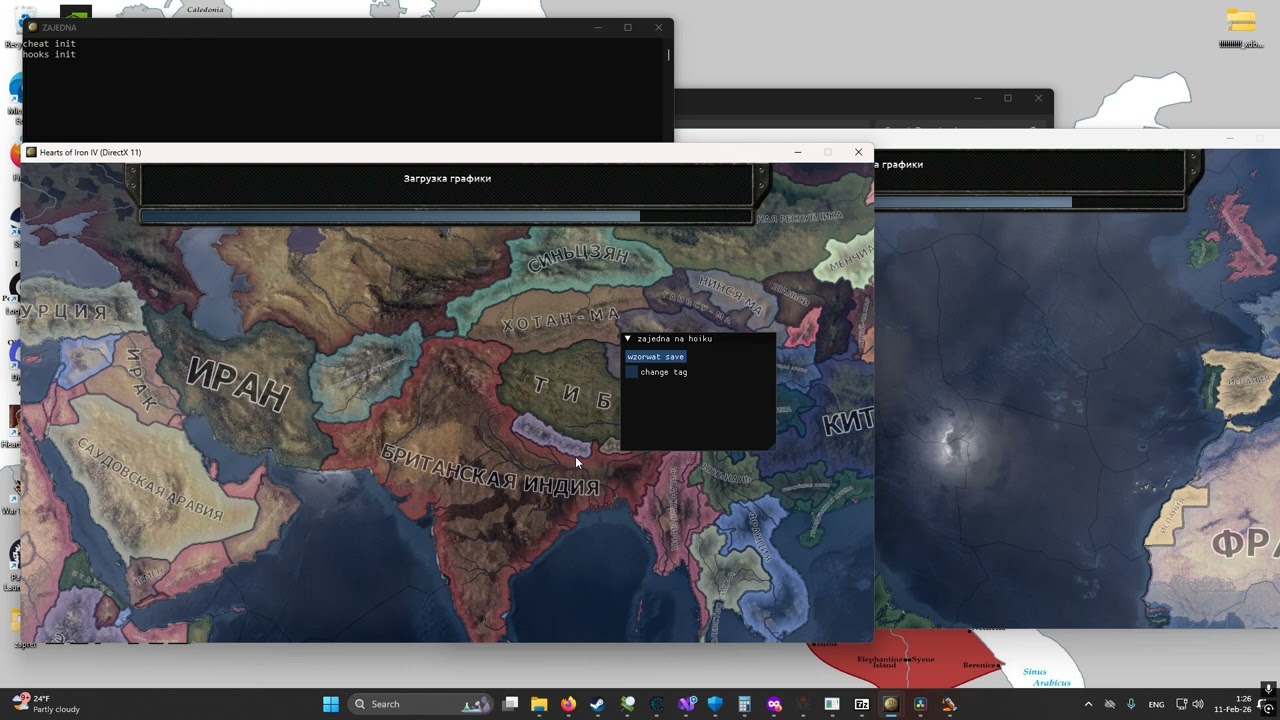Open the purple mask app in the taskbar
This screenshot has height=720, width=1280.
pos(774,704)
